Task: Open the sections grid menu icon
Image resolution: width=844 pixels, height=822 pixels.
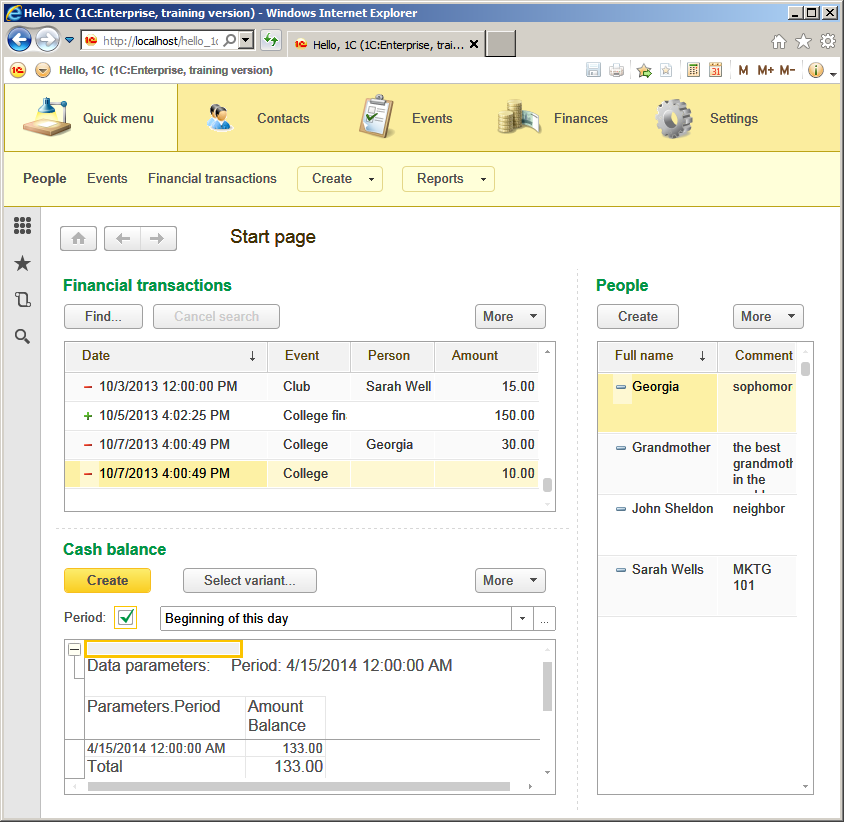Action: [22, 226]
